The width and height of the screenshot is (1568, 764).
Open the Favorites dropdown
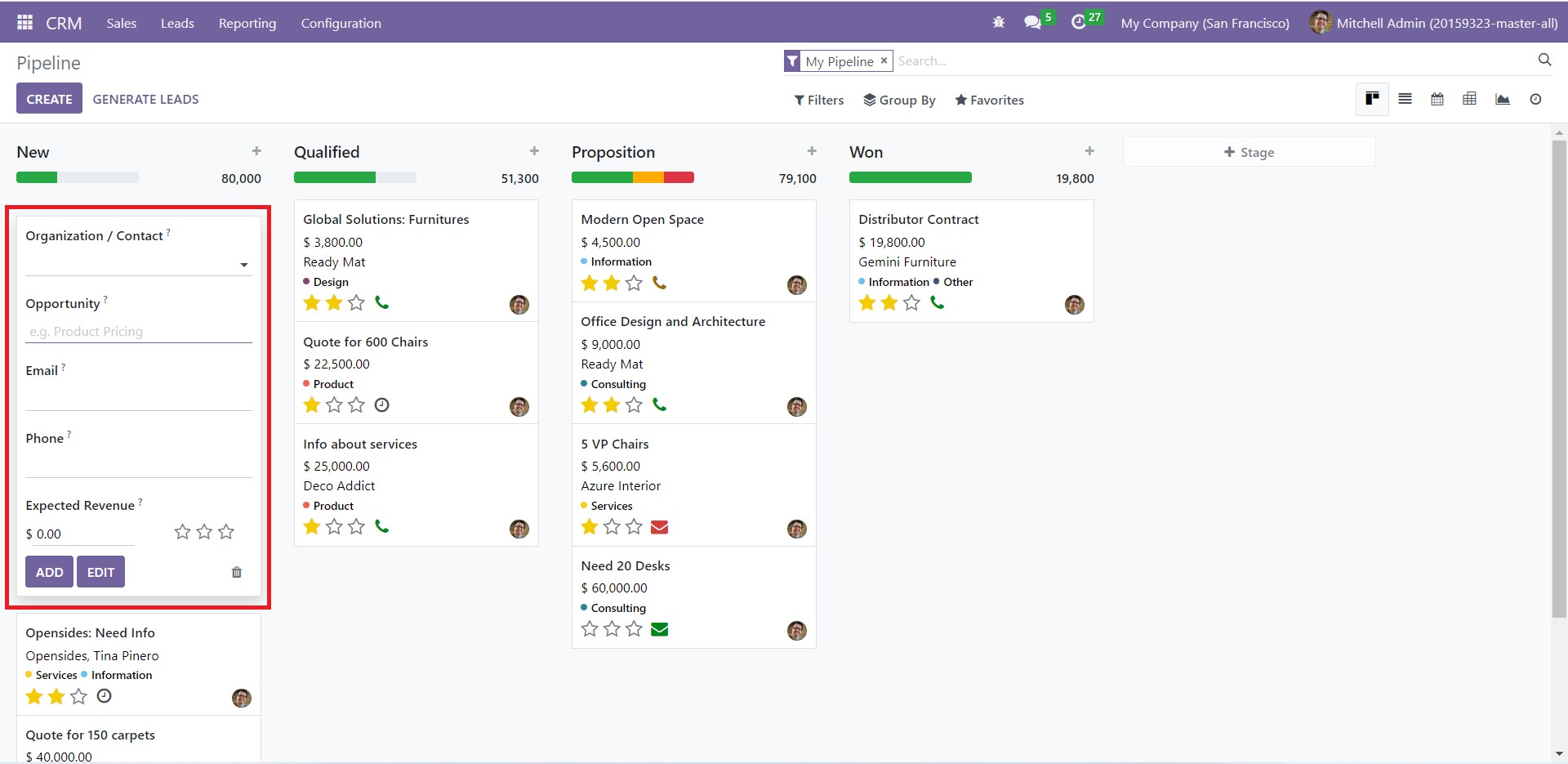(989, 100)
